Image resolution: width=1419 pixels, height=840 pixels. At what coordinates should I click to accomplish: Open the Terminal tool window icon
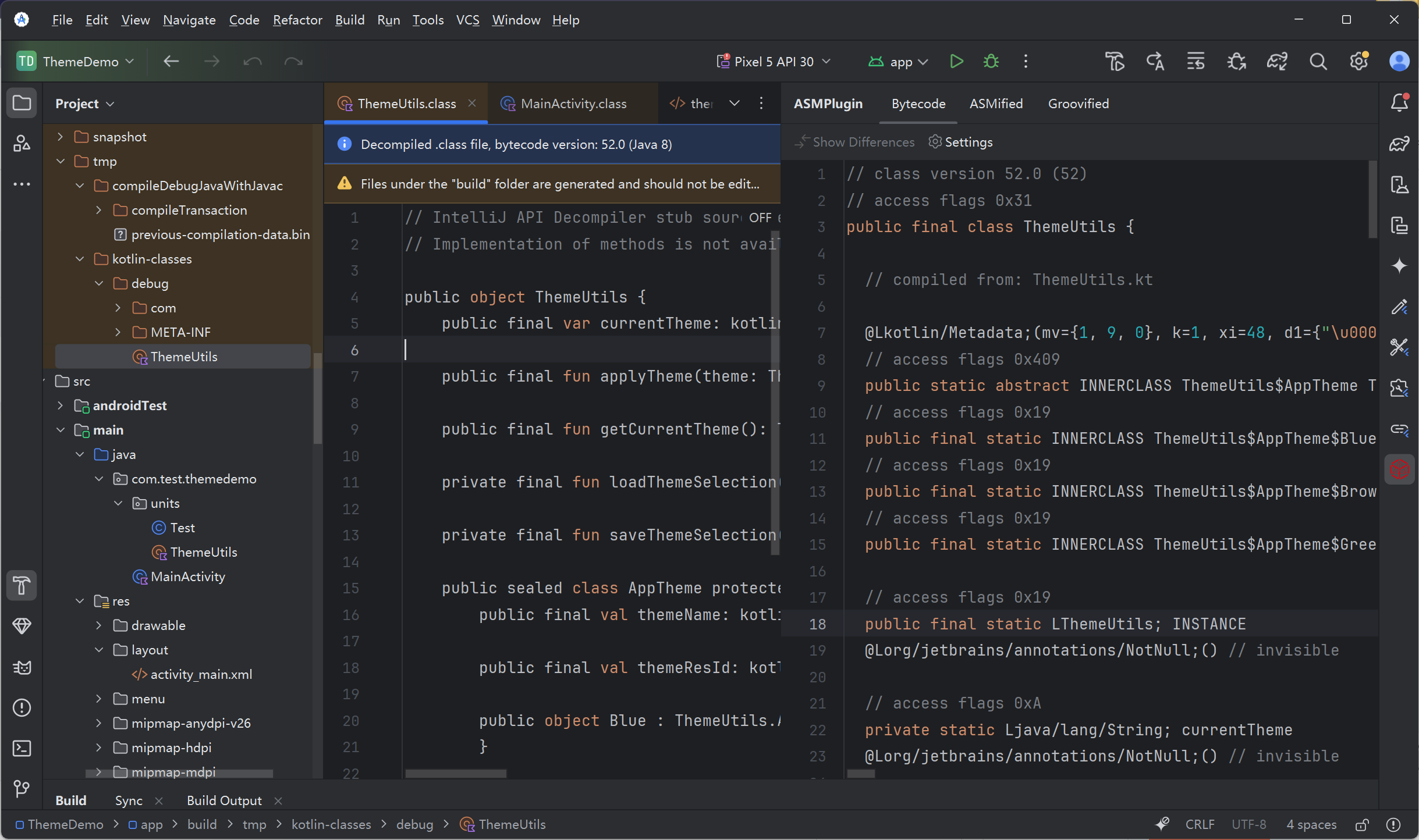(x=22, y=748)
